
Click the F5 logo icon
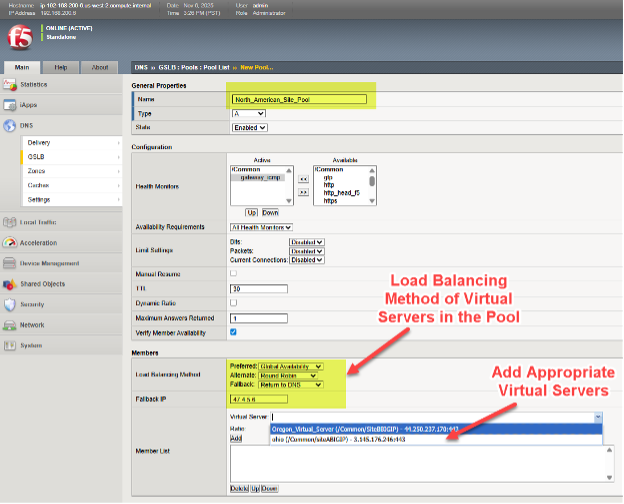click(18, 39)
